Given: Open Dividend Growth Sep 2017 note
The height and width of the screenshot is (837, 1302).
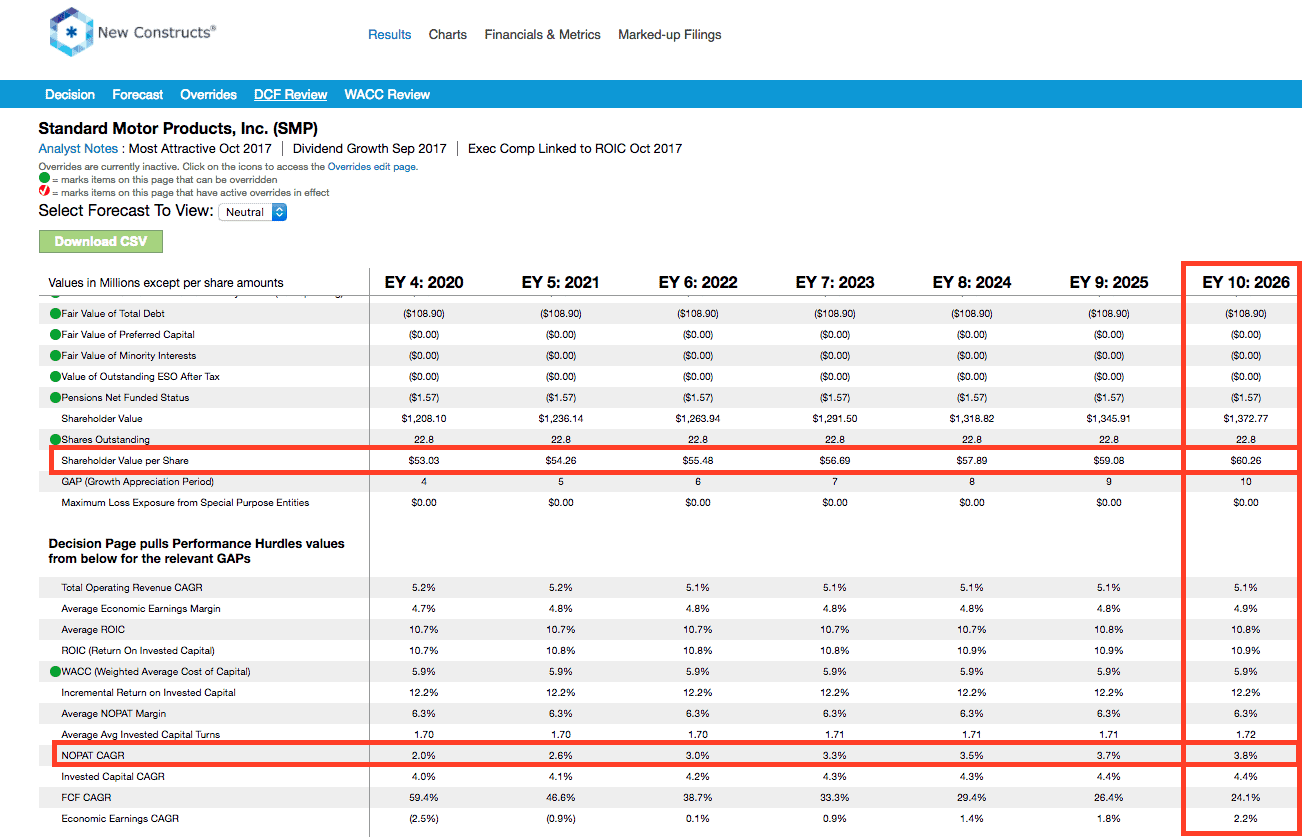Looking at the screenshot, I should [x=369, y=148].
